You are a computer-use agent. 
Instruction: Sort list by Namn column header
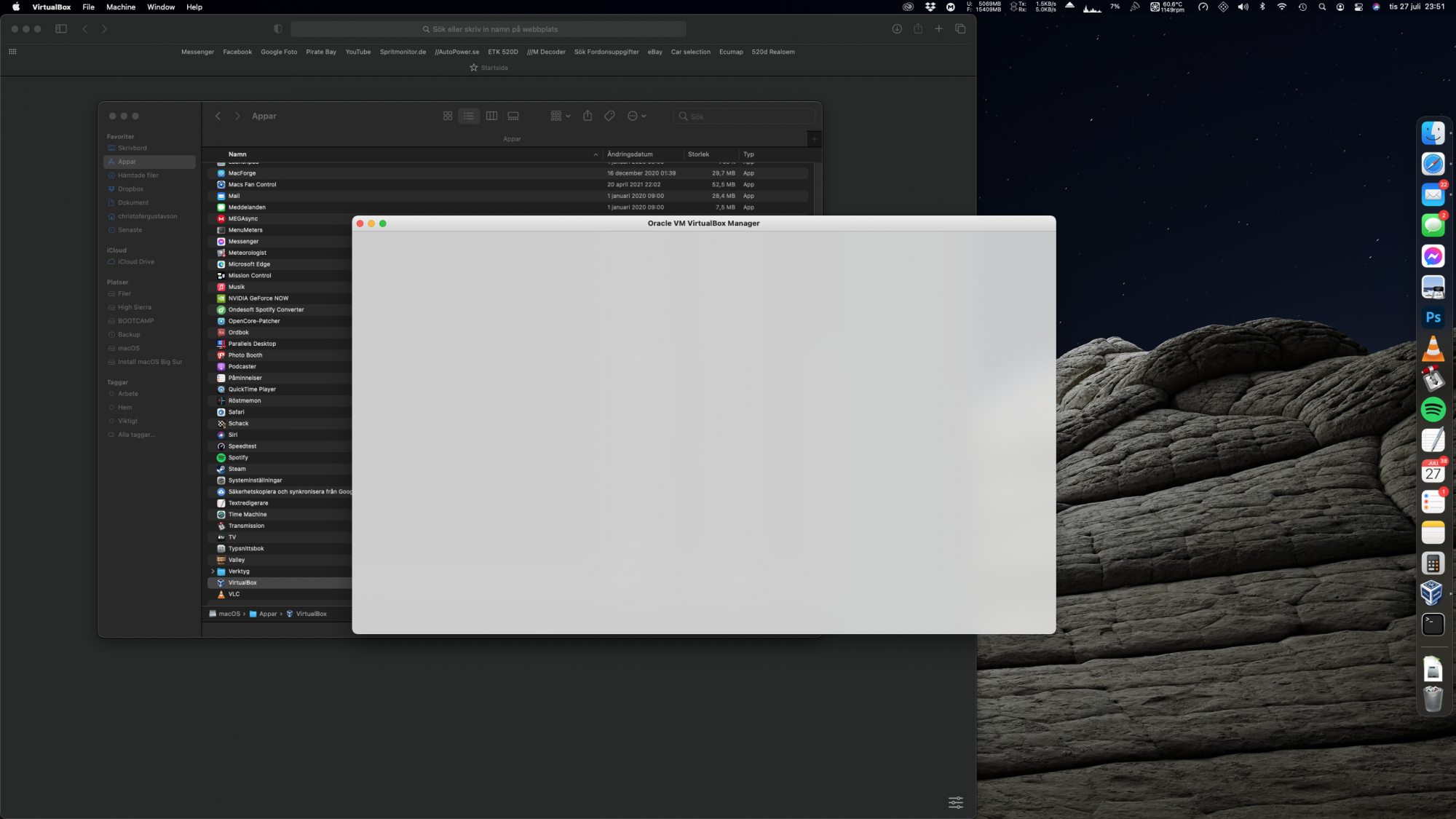coord(238,154)
